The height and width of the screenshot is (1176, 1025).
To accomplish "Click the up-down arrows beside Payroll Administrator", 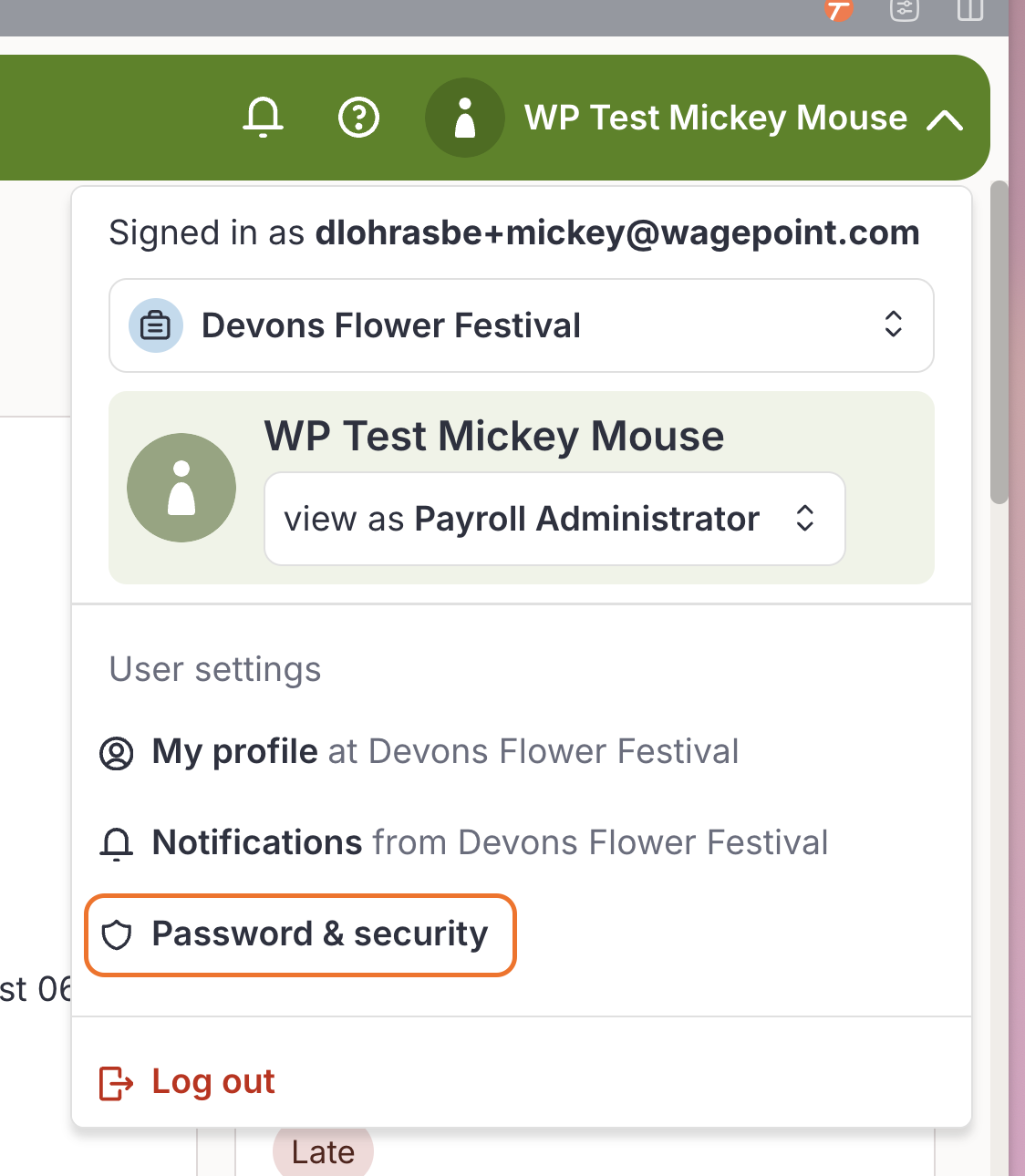I will click(804, 518).
